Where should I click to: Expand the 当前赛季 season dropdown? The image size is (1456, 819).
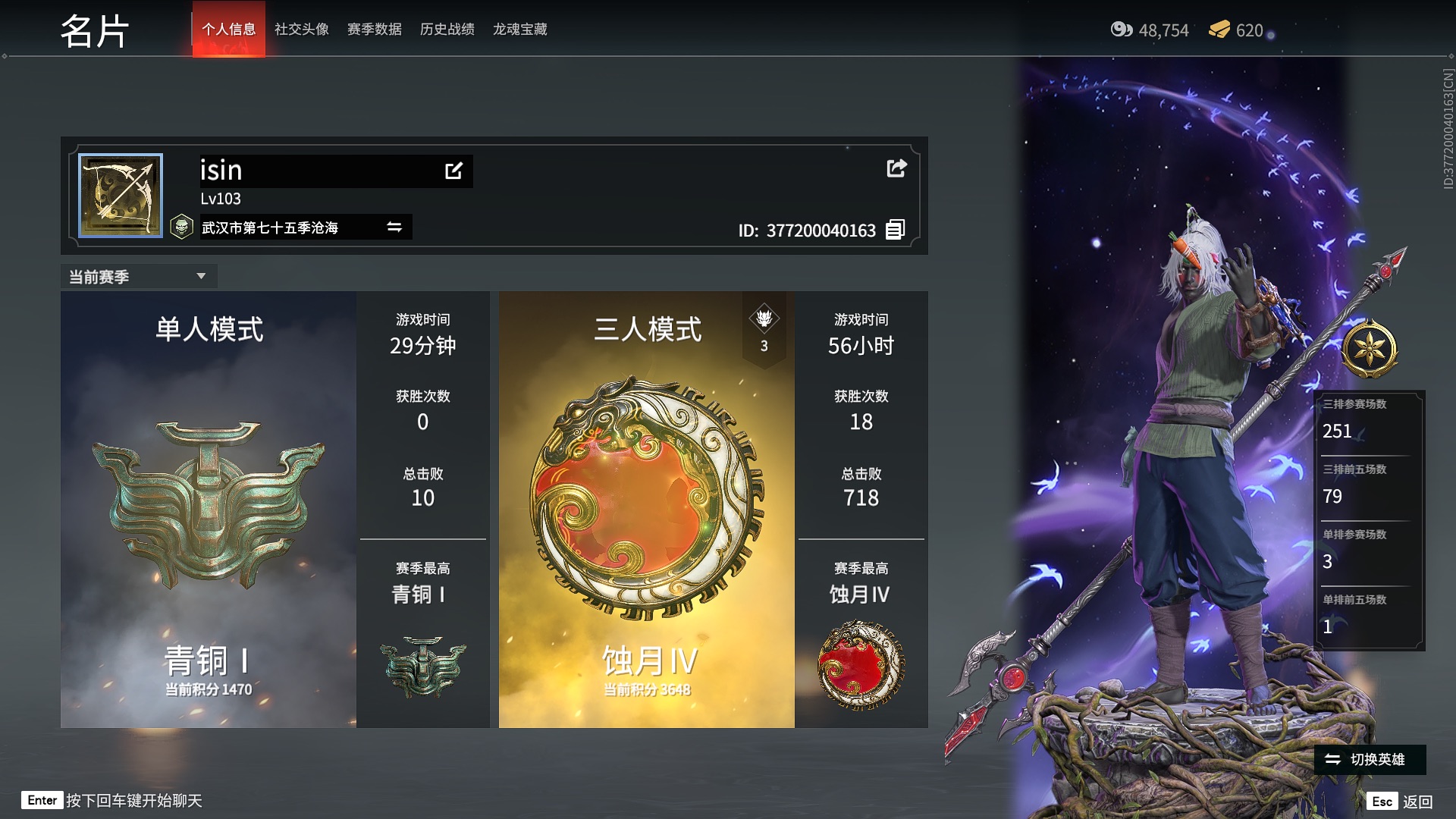[135, 276]
